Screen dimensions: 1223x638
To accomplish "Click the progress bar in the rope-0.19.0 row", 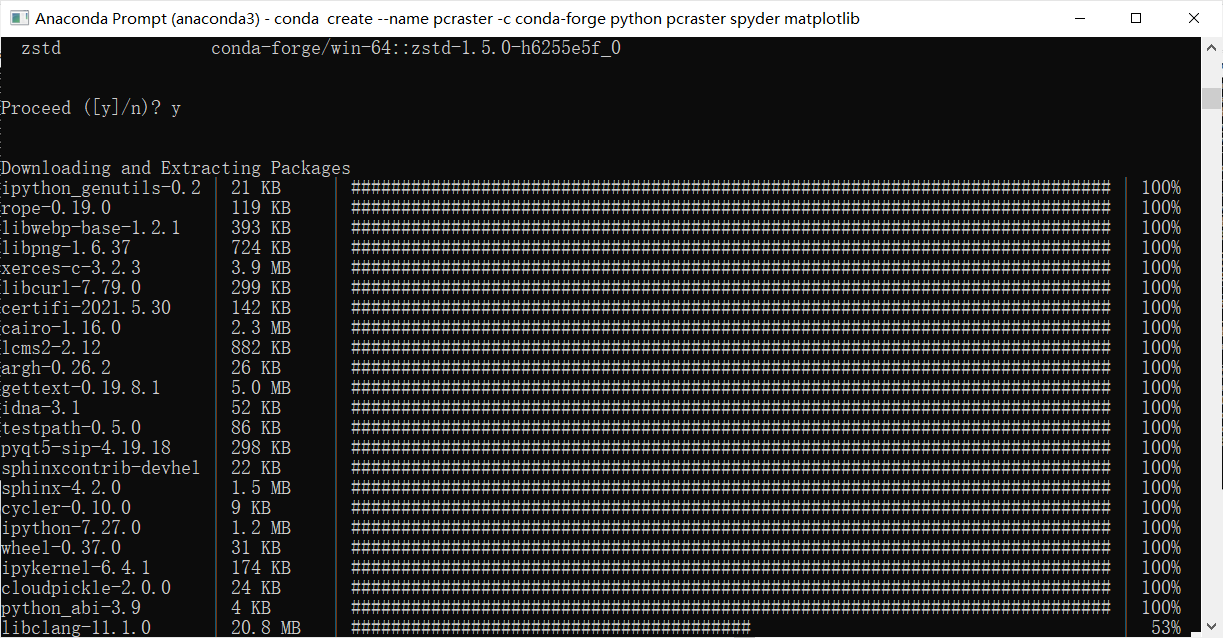I will pyautogui.click(x=731, y=208).
